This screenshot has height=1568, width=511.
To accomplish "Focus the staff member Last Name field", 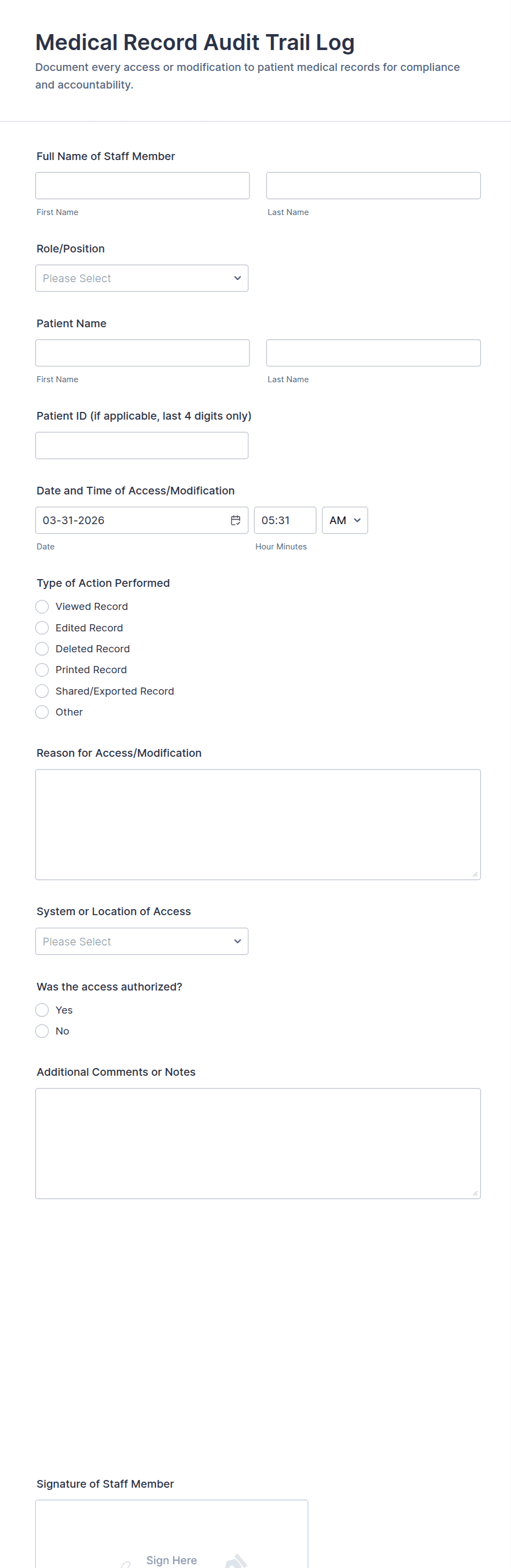I will (373, 186).
